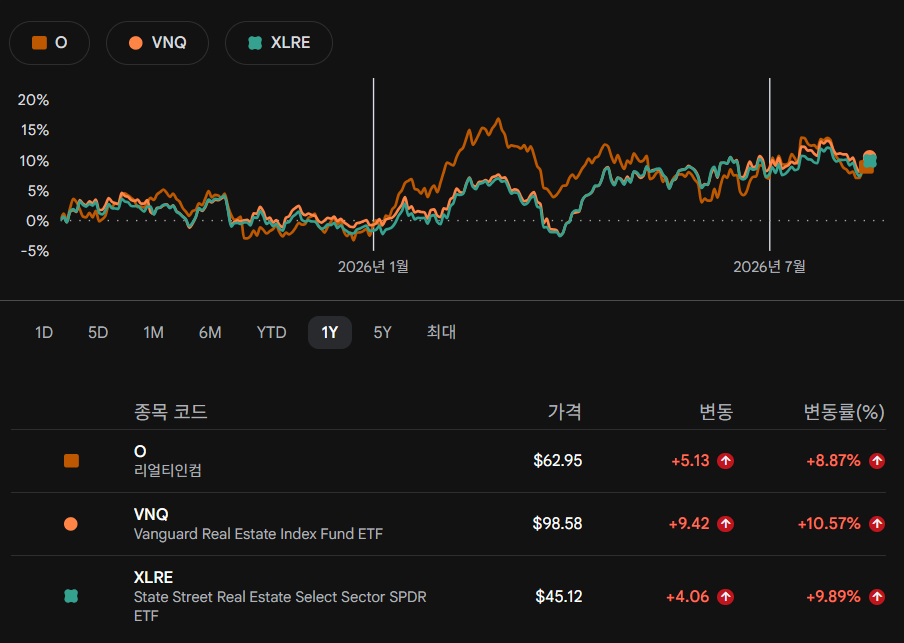
Task: Click the $98.58 price cell
Action: [558, 524]
